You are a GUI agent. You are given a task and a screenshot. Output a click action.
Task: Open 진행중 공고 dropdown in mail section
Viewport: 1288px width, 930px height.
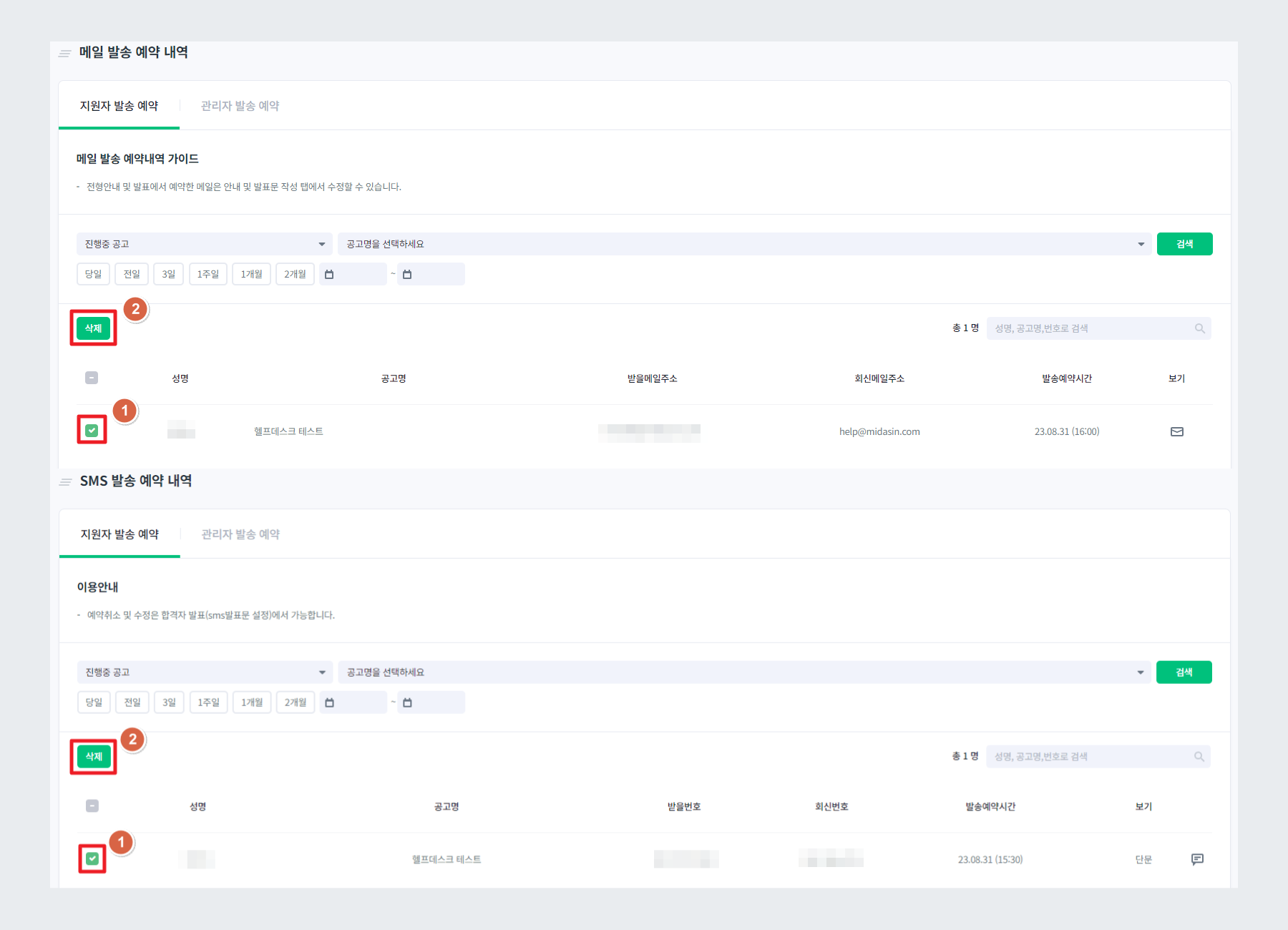click(x=204, y=244)
